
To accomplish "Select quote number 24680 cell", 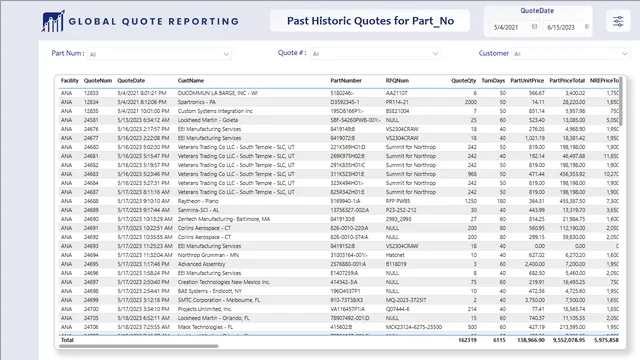I will click(91, 147).
